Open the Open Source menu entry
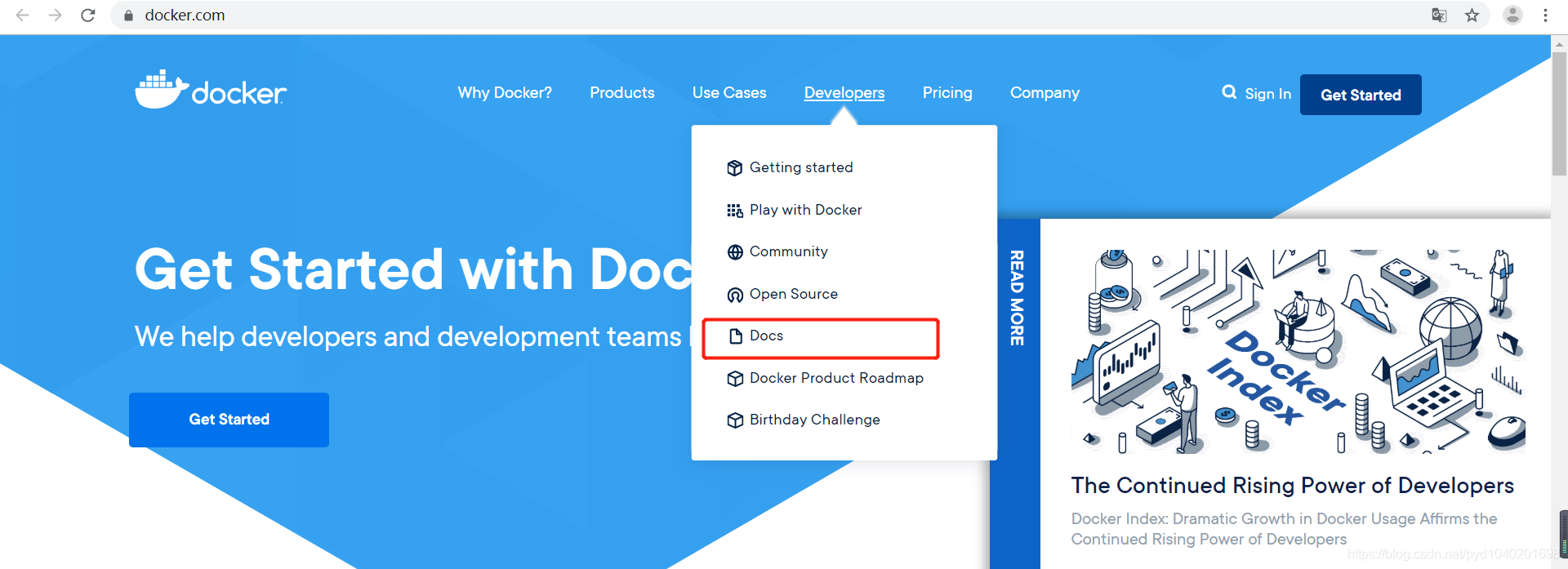Image resolution: width=1568 pixels, height=569 pixels. tap(794, 294)
